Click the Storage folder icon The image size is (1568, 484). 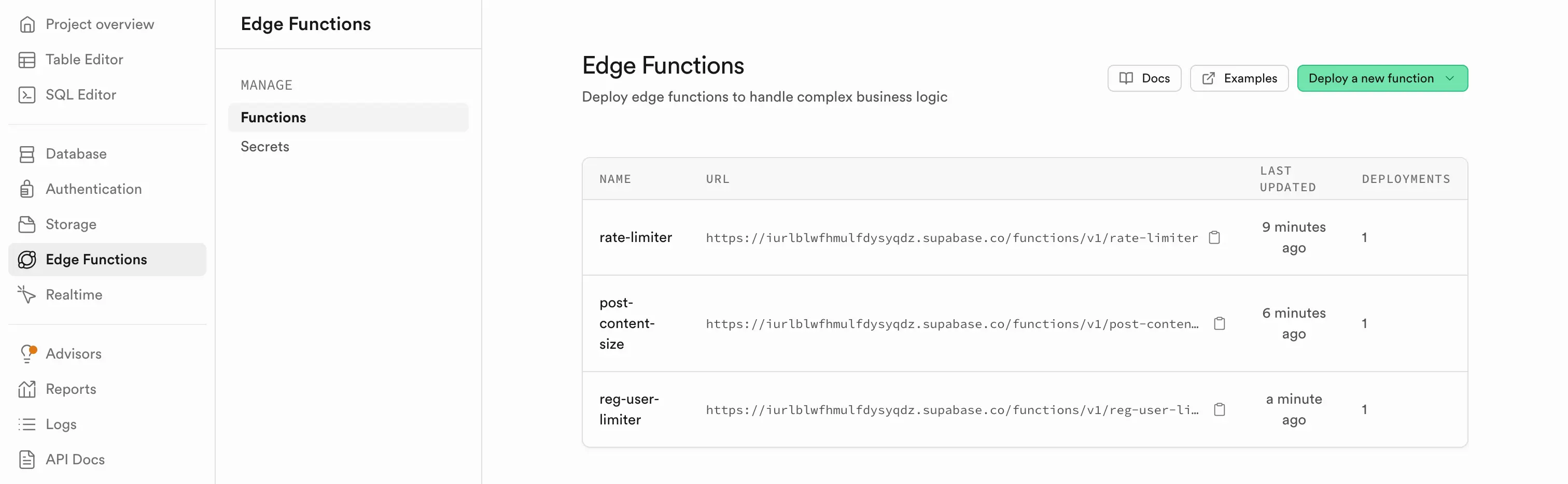tap(27, 224)
